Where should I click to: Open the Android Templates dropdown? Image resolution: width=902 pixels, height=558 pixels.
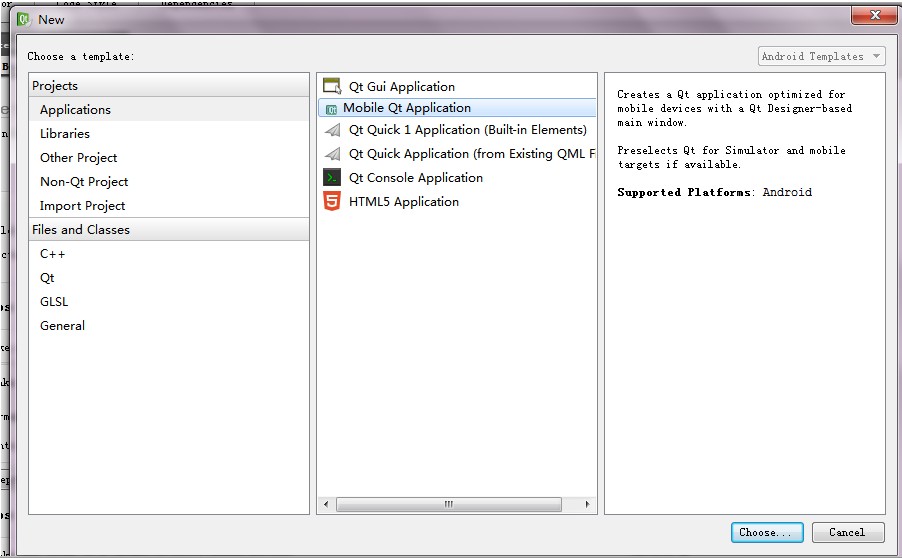click(821, 56)
